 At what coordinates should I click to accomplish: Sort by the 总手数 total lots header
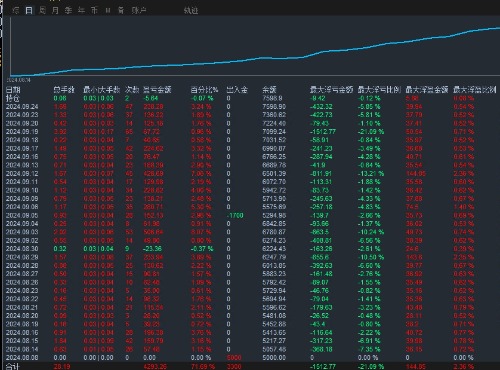coord(64,90)
